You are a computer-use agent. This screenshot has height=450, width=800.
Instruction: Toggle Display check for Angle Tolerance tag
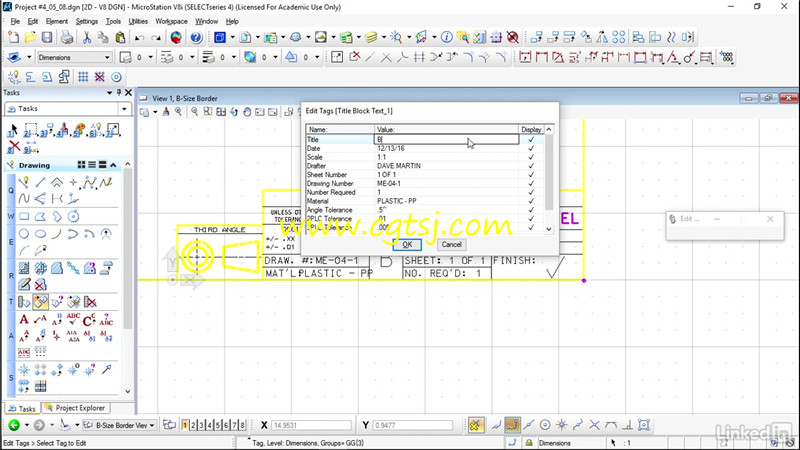point(531,210)
